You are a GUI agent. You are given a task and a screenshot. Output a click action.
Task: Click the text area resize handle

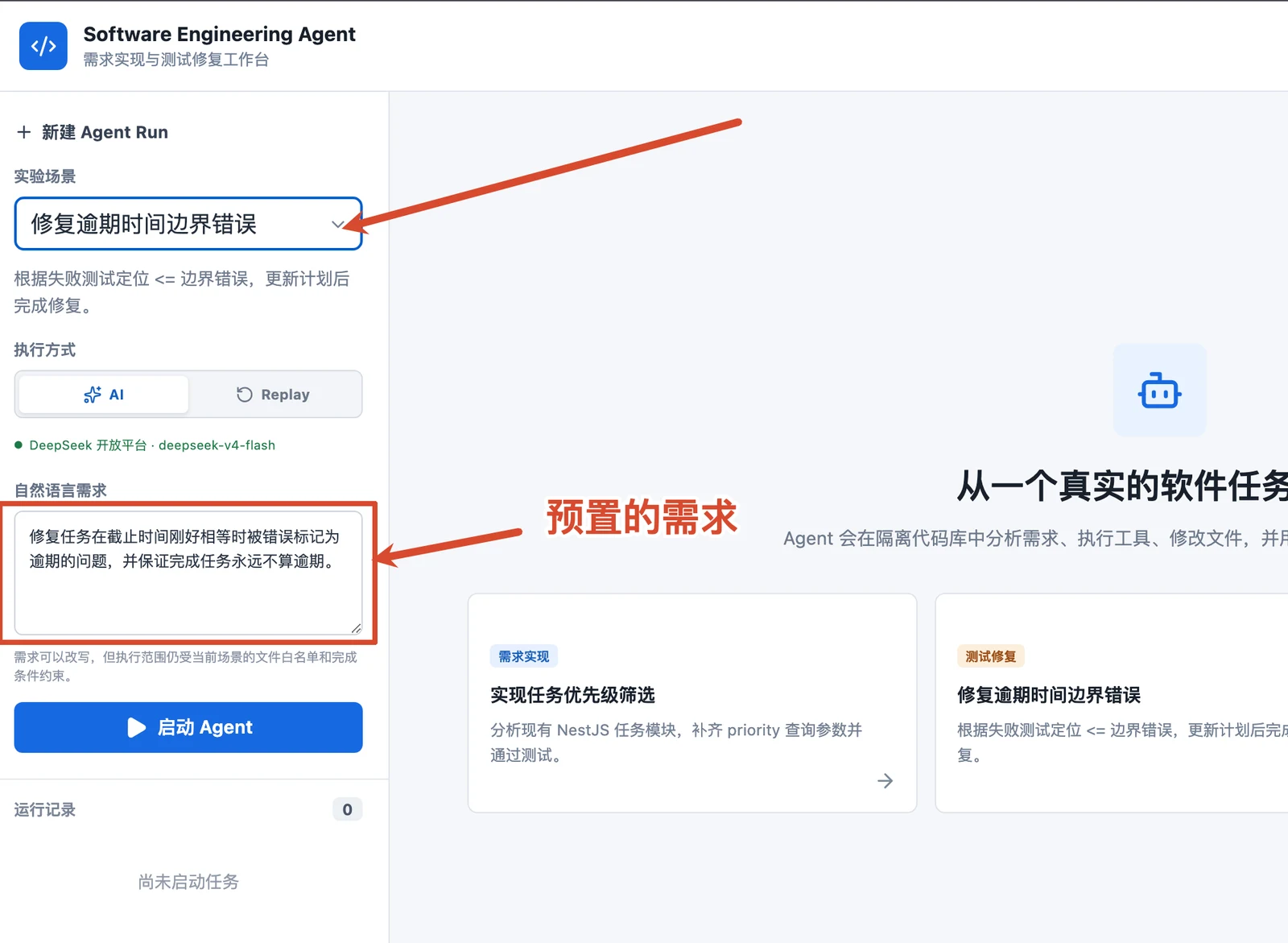[356, 628]
